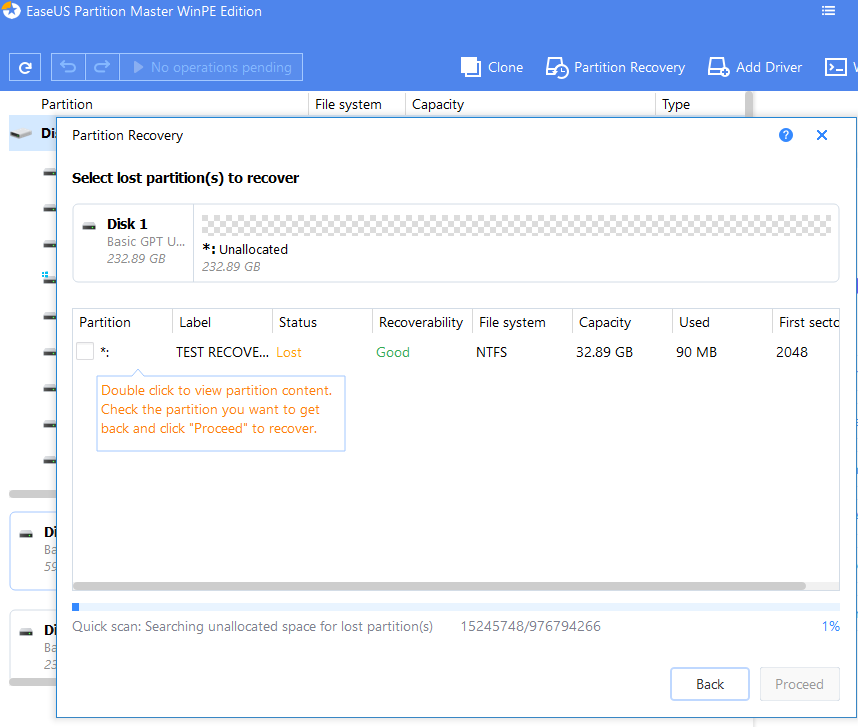
Task: Click the redo arrow button
Action: pos(102,67)
